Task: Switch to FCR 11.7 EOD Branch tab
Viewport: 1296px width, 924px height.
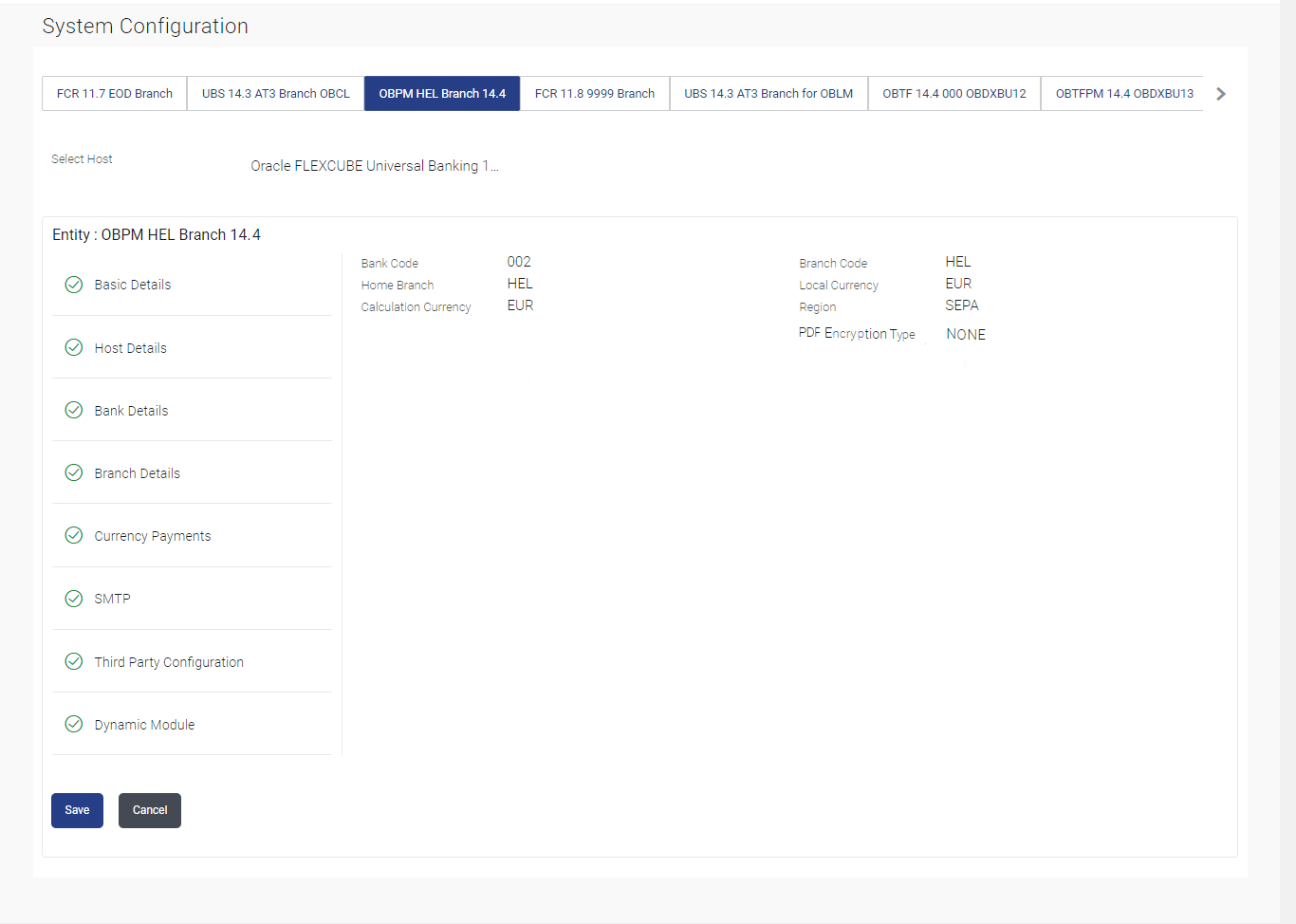Action: click(x=115, y=94)
